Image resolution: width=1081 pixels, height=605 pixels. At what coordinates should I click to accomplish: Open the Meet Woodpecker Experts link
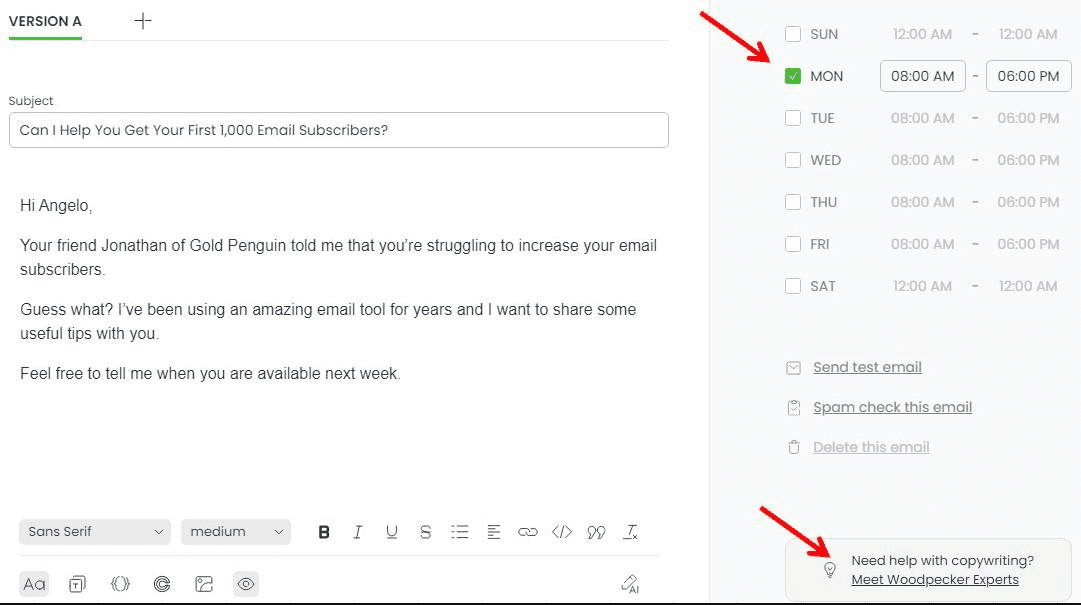(x=934, y=579)
